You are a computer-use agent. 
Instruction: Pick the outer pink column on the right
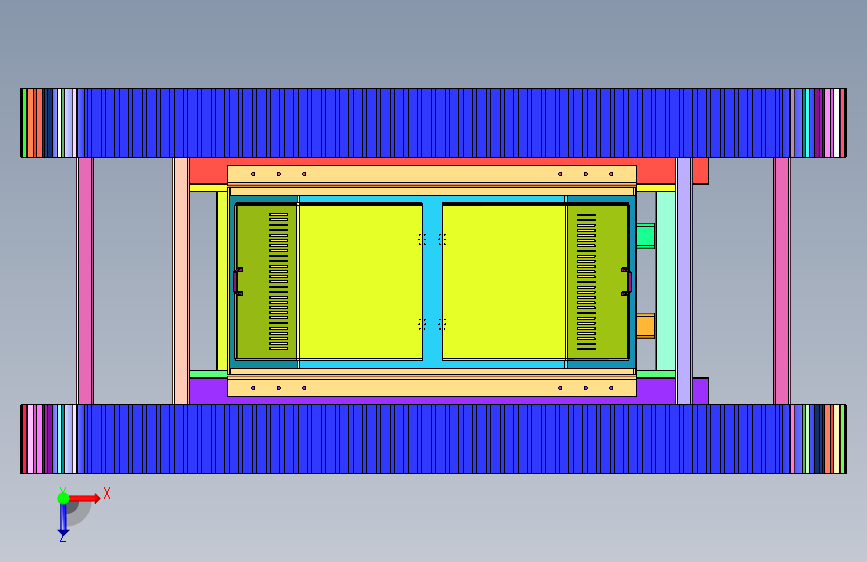[x=782, y=281]
